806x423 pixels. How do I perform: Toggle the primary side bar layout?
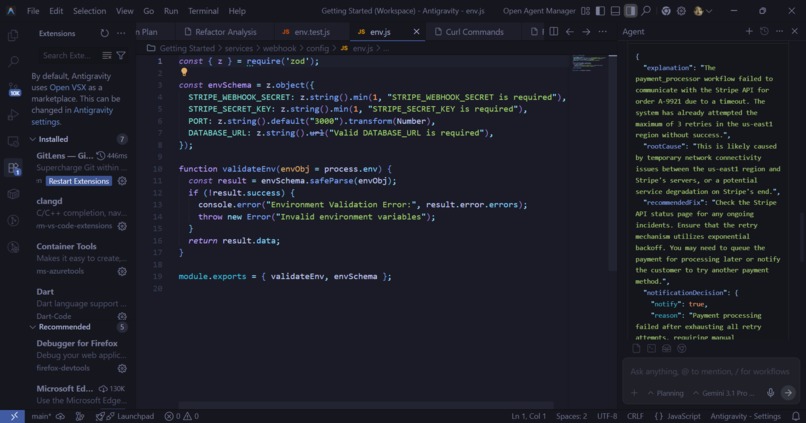pyautogui.click(x=600, y=11)
